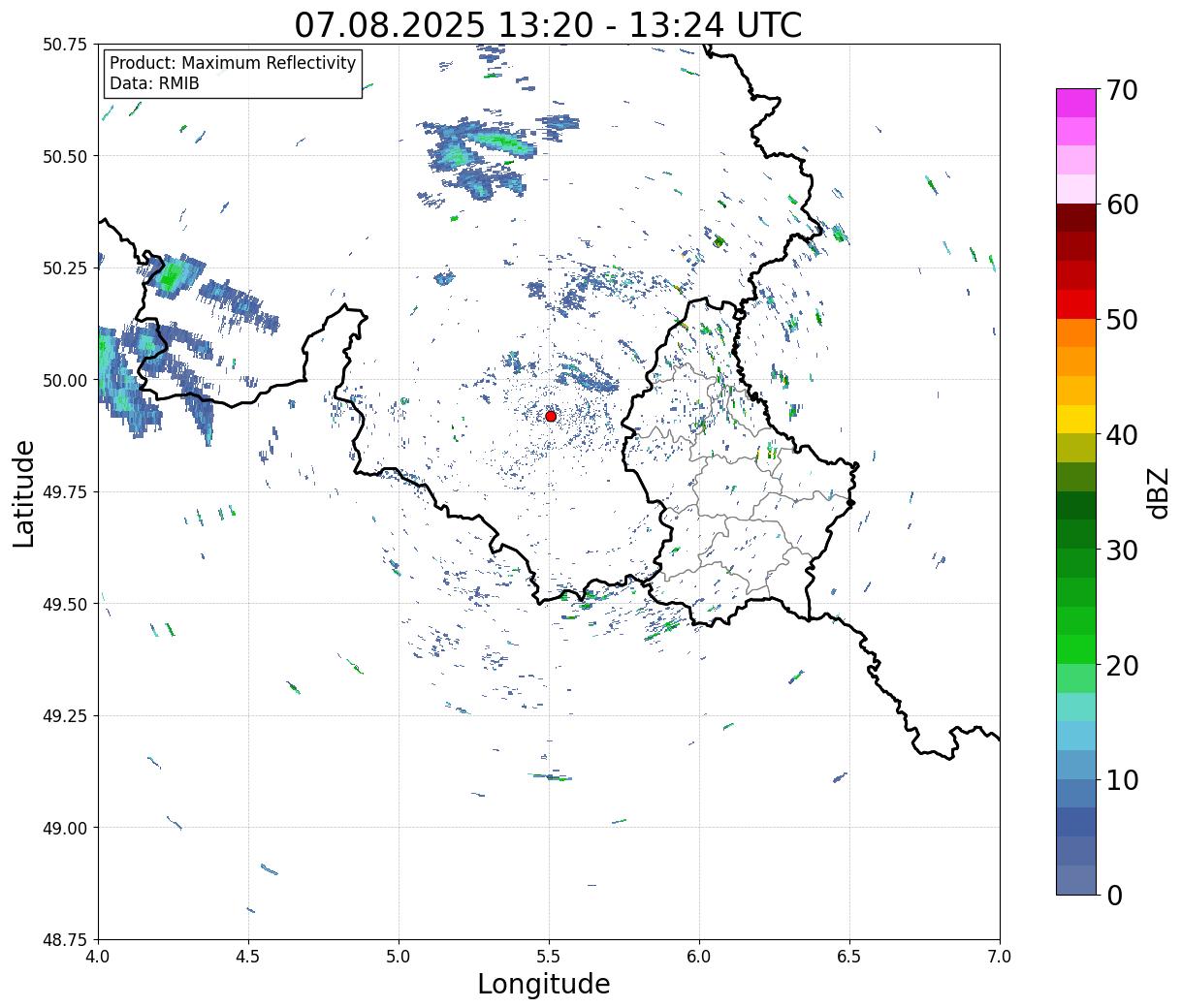This screenshot has height=1008, width=1182.
Task: Click the colorbar tick label '10'
Action: (x=1122, y=779)
